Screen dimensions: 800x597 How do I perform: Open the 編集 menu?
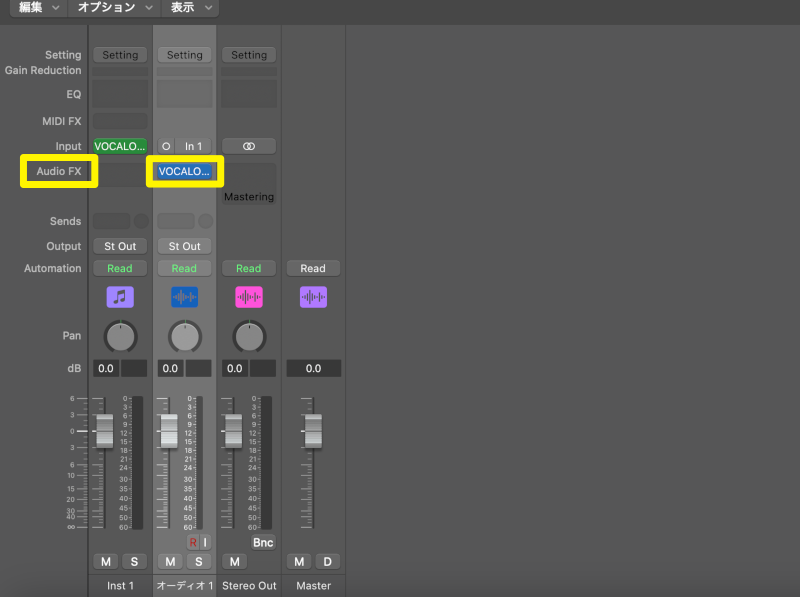pos(39,8)
